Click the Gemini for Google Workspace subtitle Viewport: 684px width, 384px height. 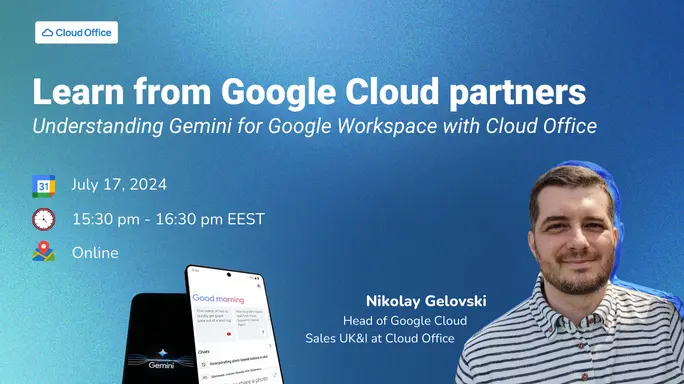(315, 126)
